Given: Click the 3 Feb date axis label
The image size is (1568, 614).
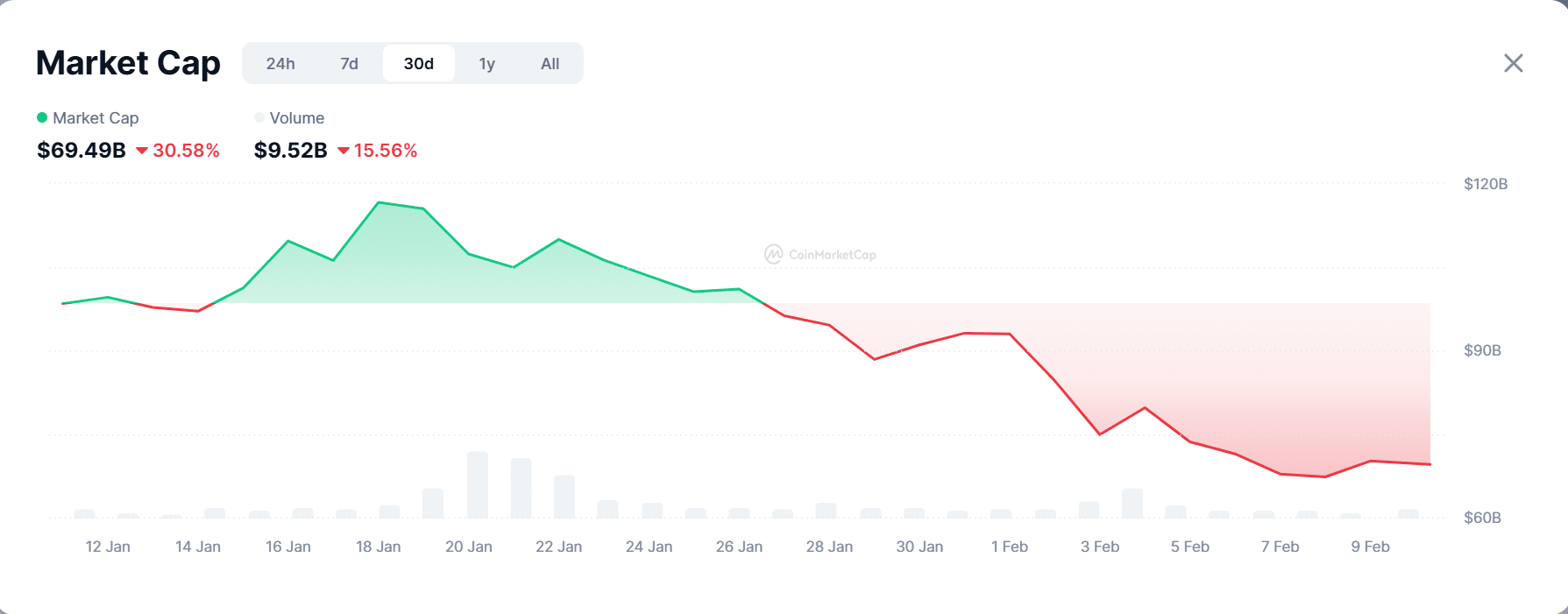Looking at the screenshot, I should click(x=1100, y=547).
